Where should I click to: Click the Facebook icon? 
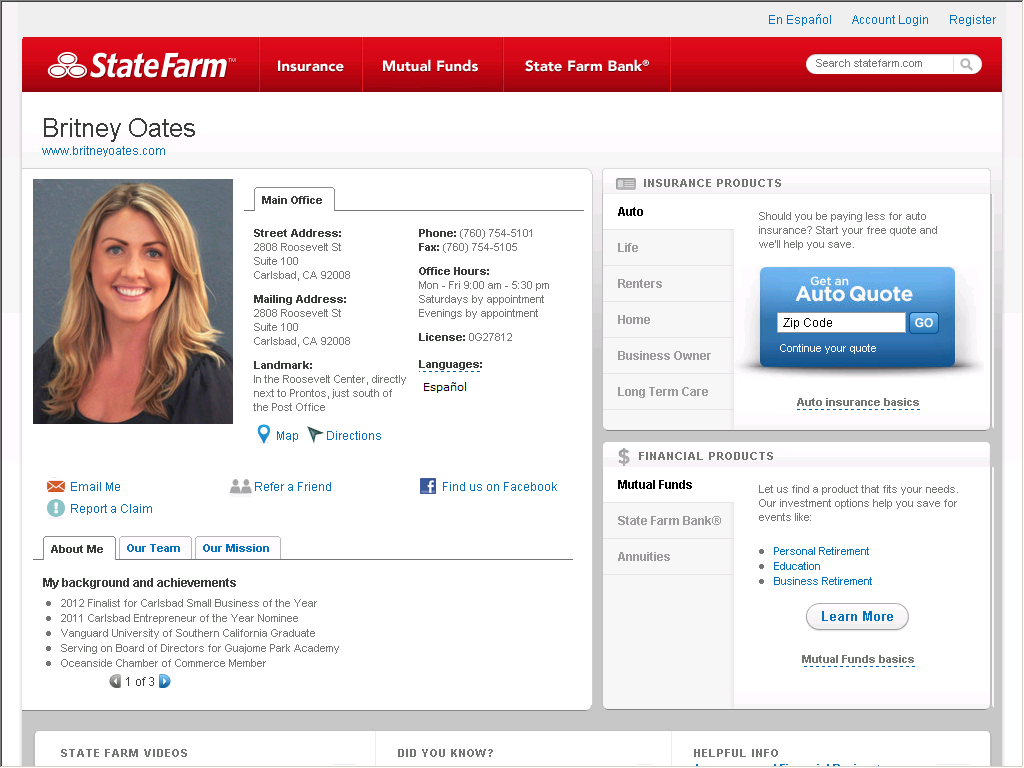tap(428, 486)
